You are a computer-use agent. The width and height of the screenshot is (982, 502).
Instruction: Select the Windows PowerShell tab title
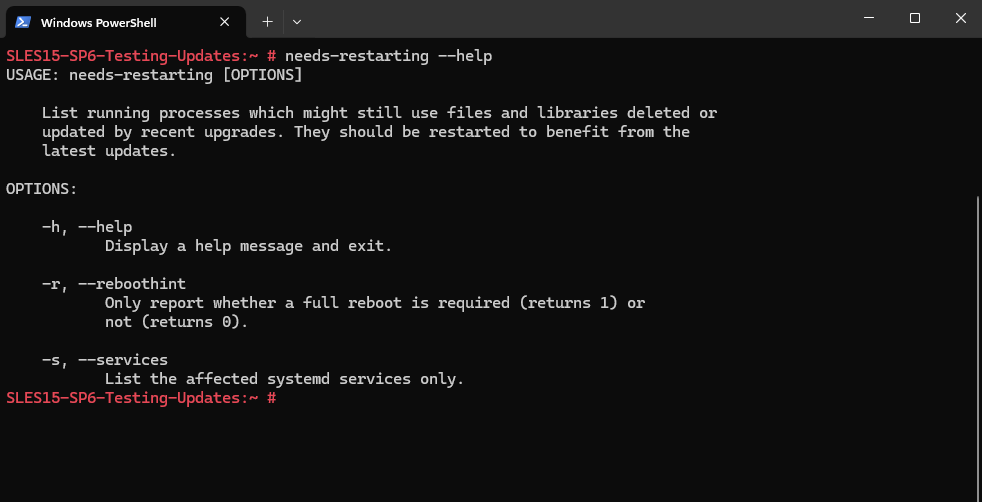coord(98,23)
